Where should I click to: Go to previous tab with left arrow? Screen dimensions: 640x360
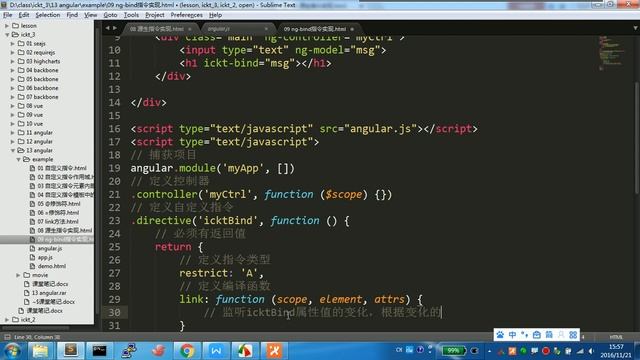108,28
